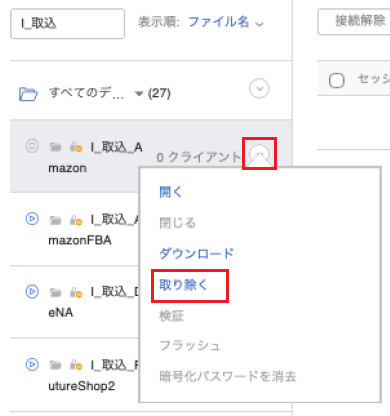Image resolution: width=390 pixels, height=416 pixels.
Task: Click the lock icon on I_取込_Amazon row
Action: pos(76,147)
